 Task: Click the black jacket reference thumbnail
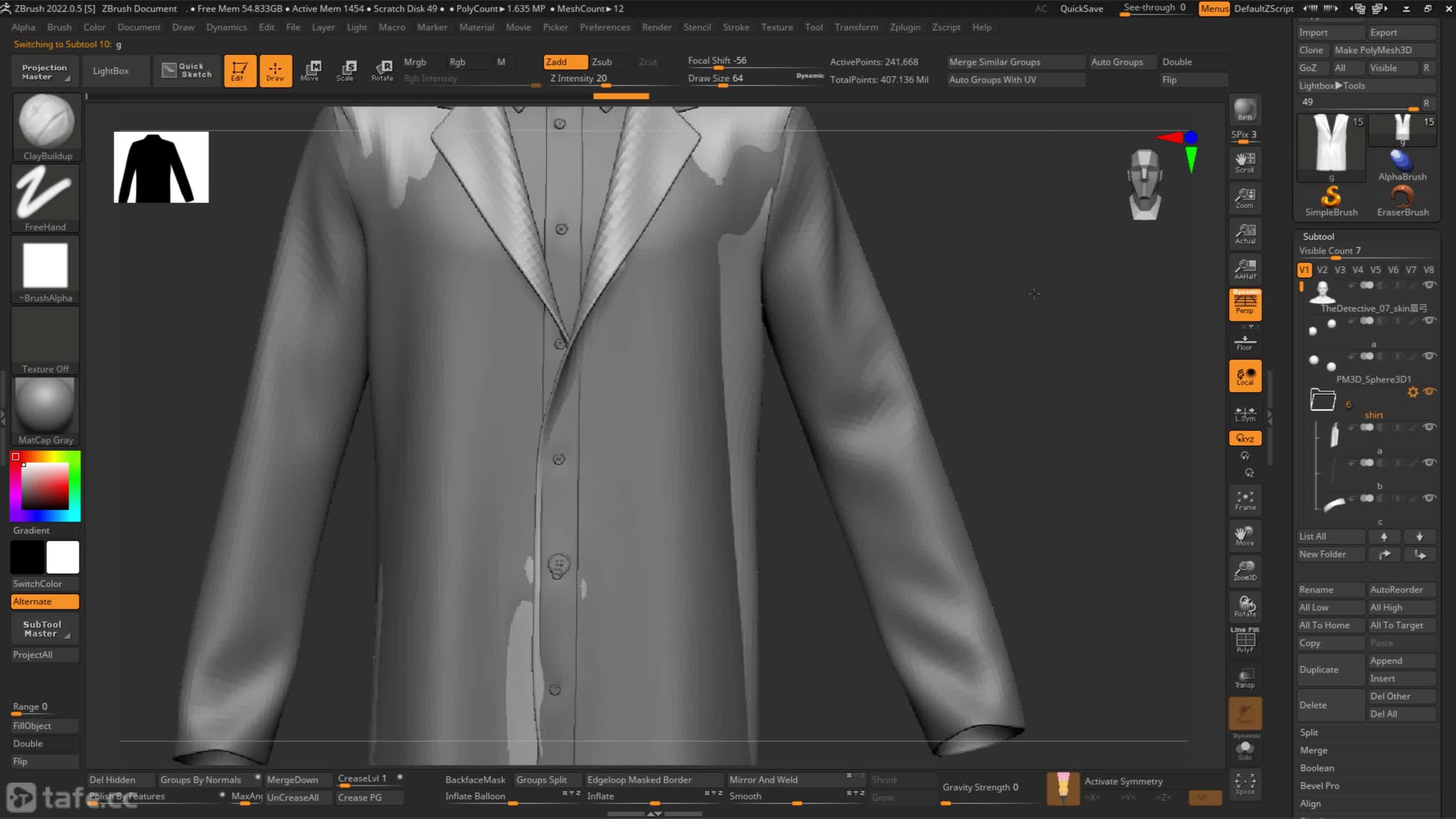pyautogui.click(x=161, y=167)
